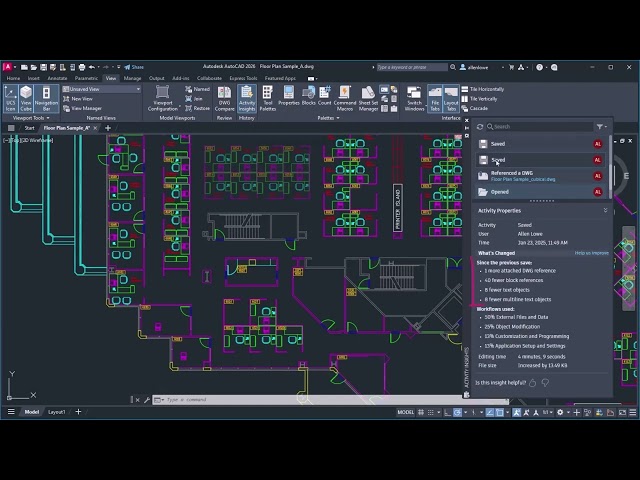Open the annotation scale 1:1 dropdown

547,412
